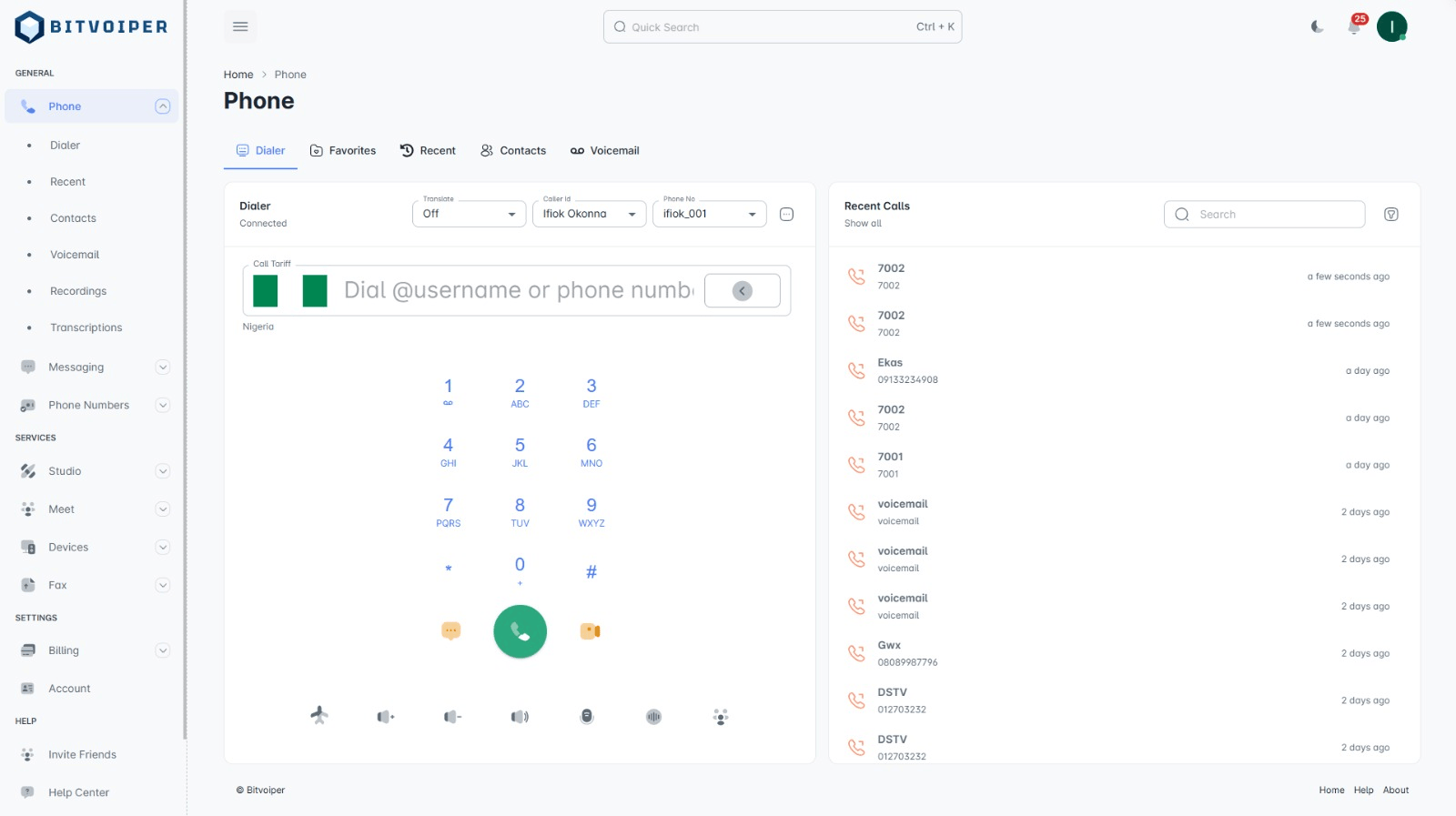
Task: Open the Caller Id dropdown
Action: 589,214
